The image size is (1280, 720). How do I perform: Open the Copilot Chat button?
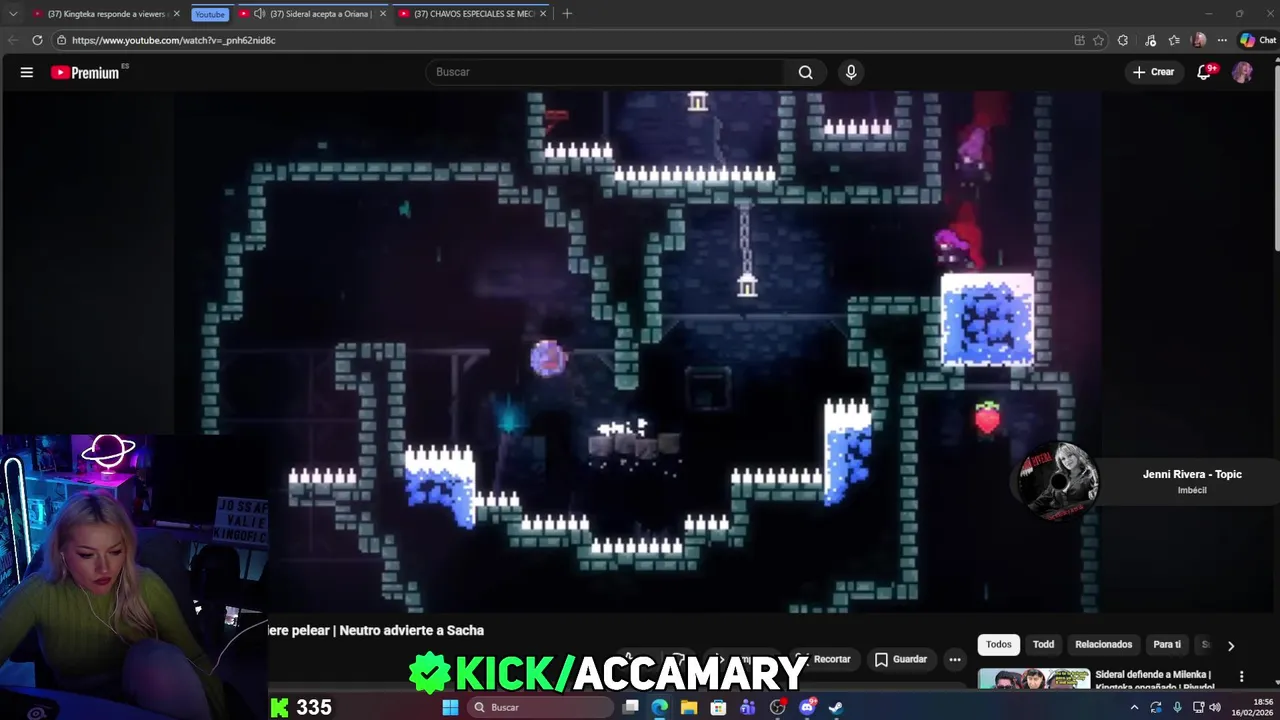(1257, 40)
